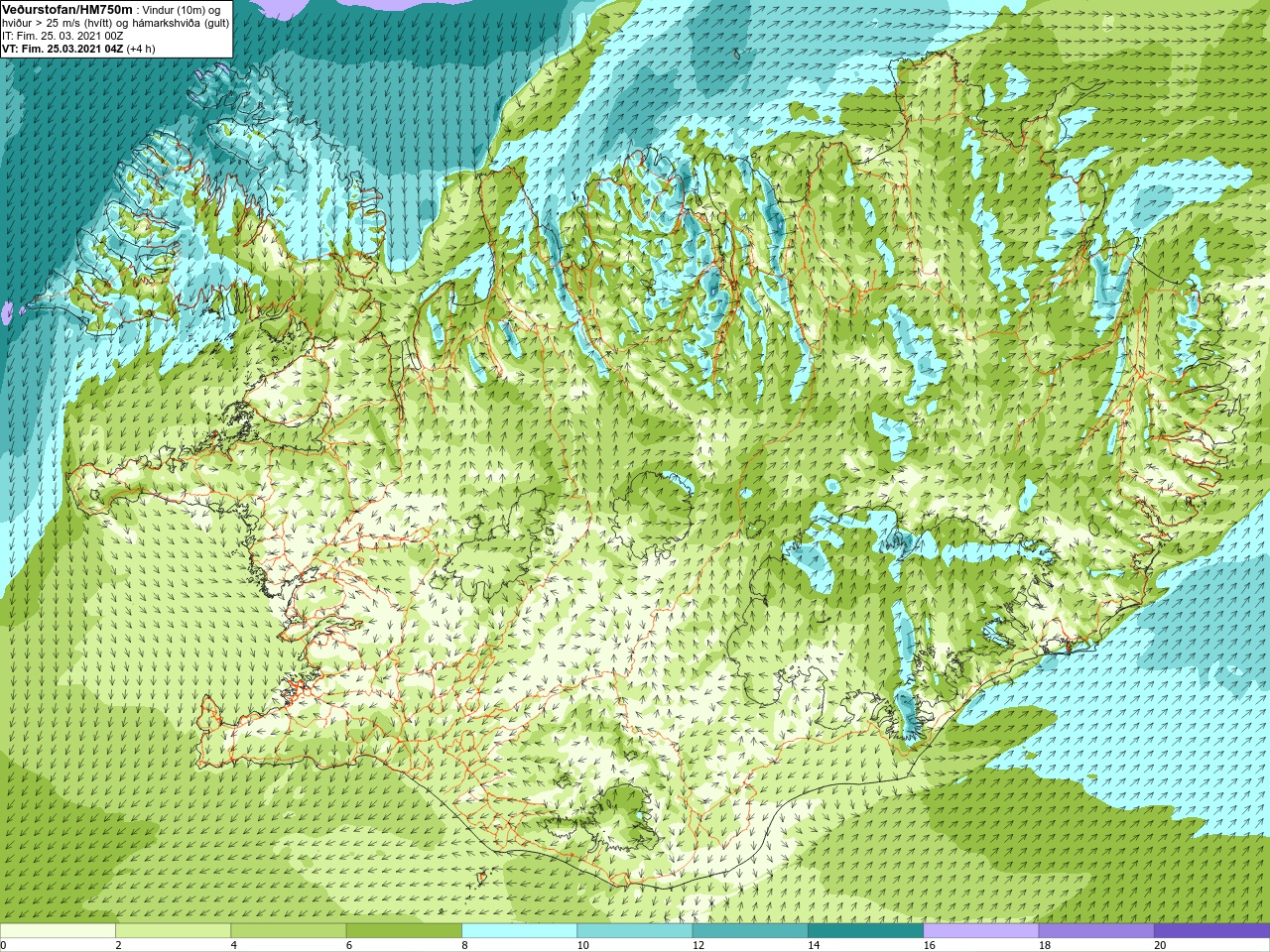Click the '8' tick label on scale
Viewport: 1270px width, 952px height.
(465, 945)
